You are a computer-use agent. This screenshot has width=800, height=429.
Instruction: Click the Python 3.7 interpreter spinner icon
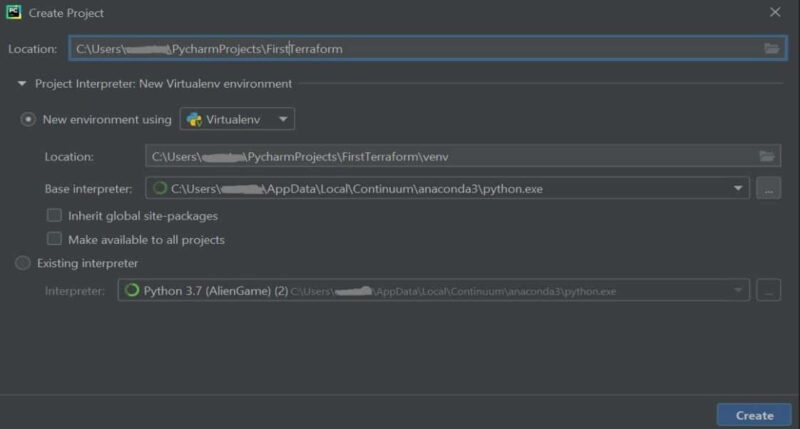tap(132, 290)
